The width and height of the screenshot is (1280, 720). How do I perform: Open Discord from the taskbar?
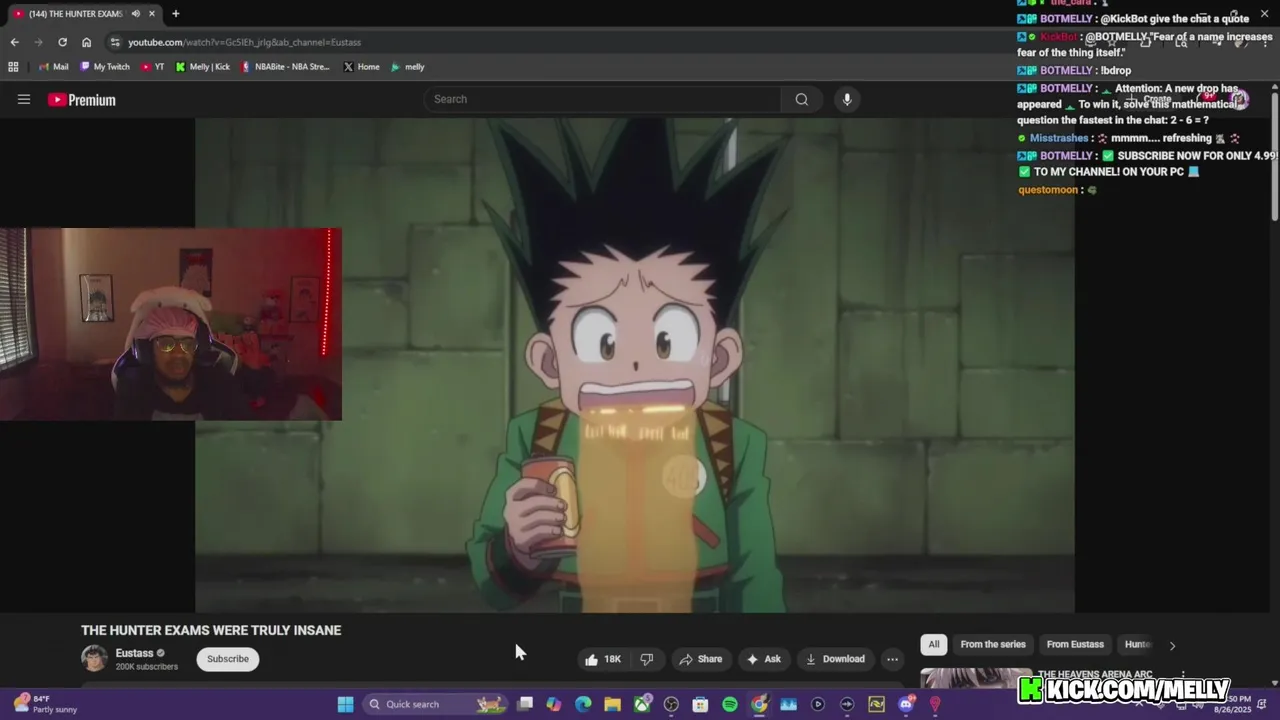[906, 704]
